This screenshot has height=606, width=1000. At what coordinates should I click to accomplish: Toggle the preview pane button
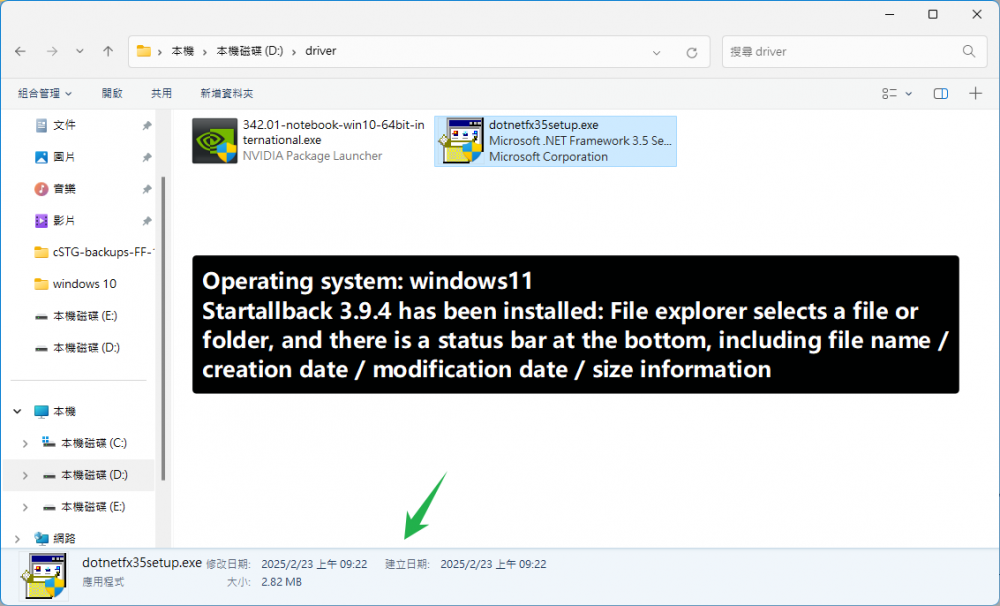tap(941, 94)
